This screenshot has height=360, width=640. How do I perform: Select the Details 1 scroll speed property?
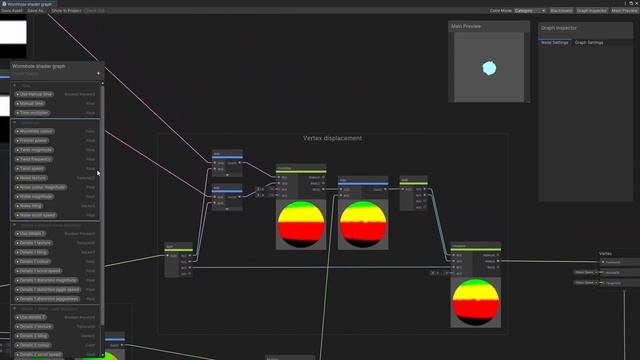(x=38, y=271)
